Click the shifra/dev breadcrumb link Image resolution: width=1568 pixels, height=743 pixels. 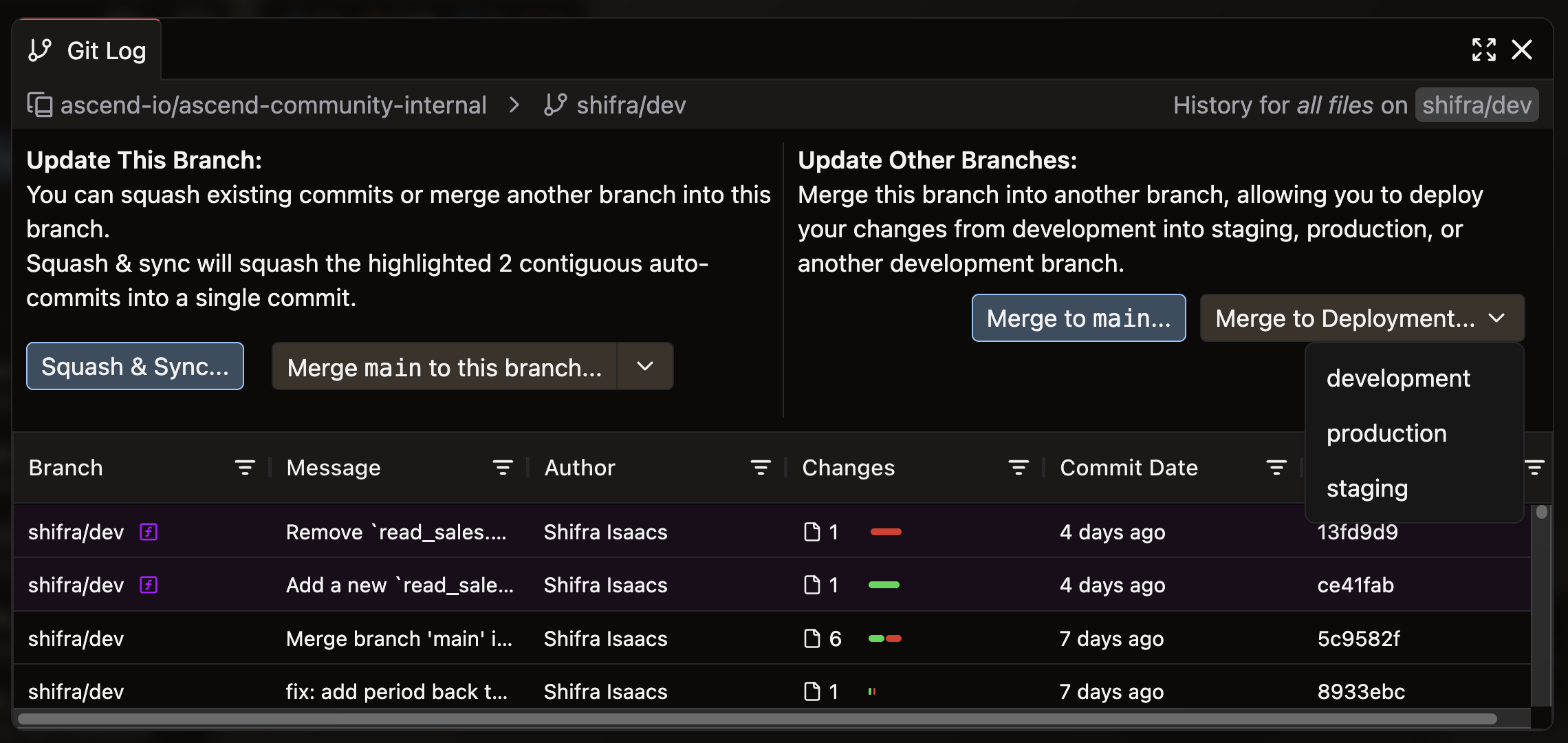coord(630,105)
